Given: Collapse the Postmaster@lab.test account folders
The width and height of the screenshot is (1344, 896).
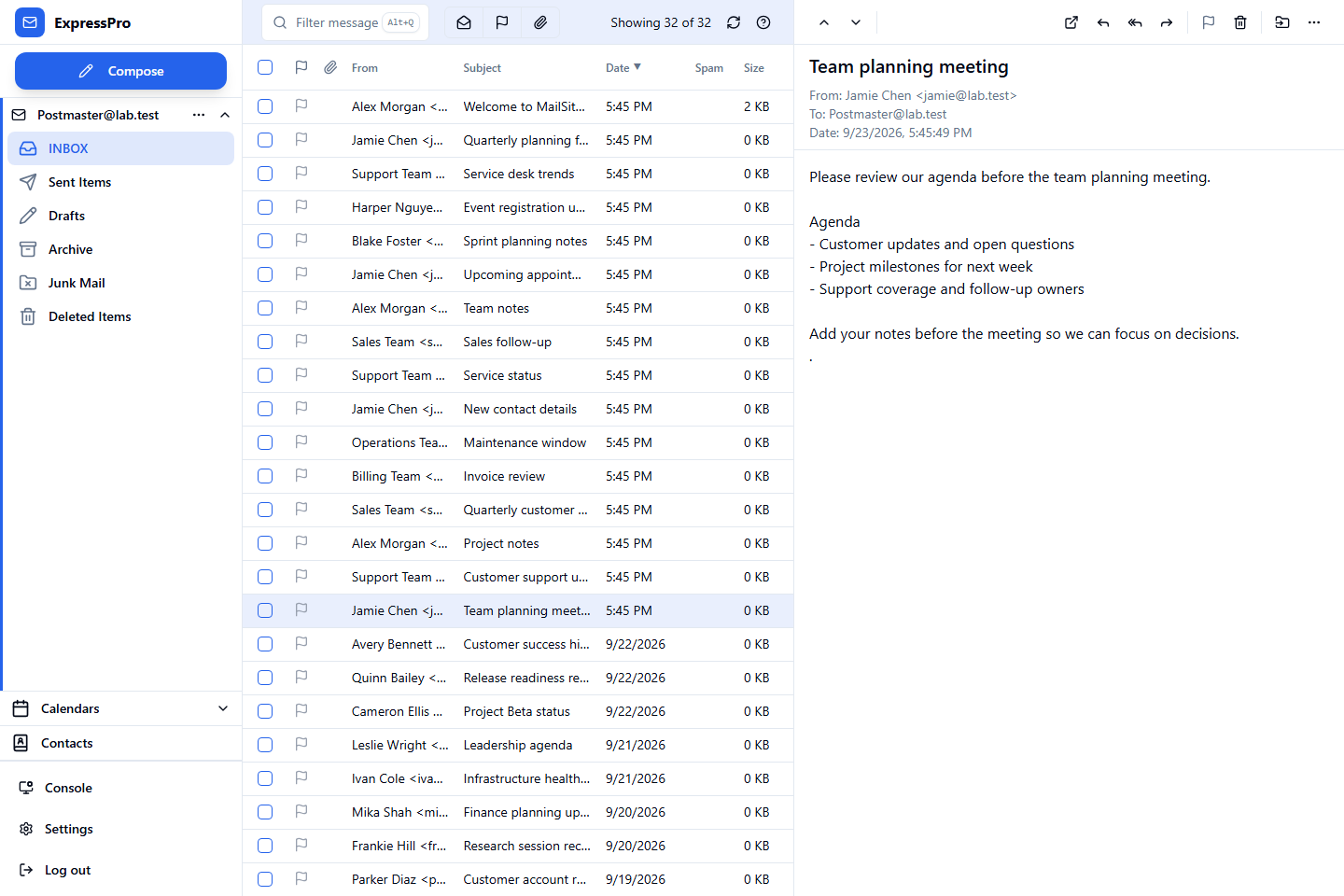Looking at the screenshot, I should tap(225, 115).
